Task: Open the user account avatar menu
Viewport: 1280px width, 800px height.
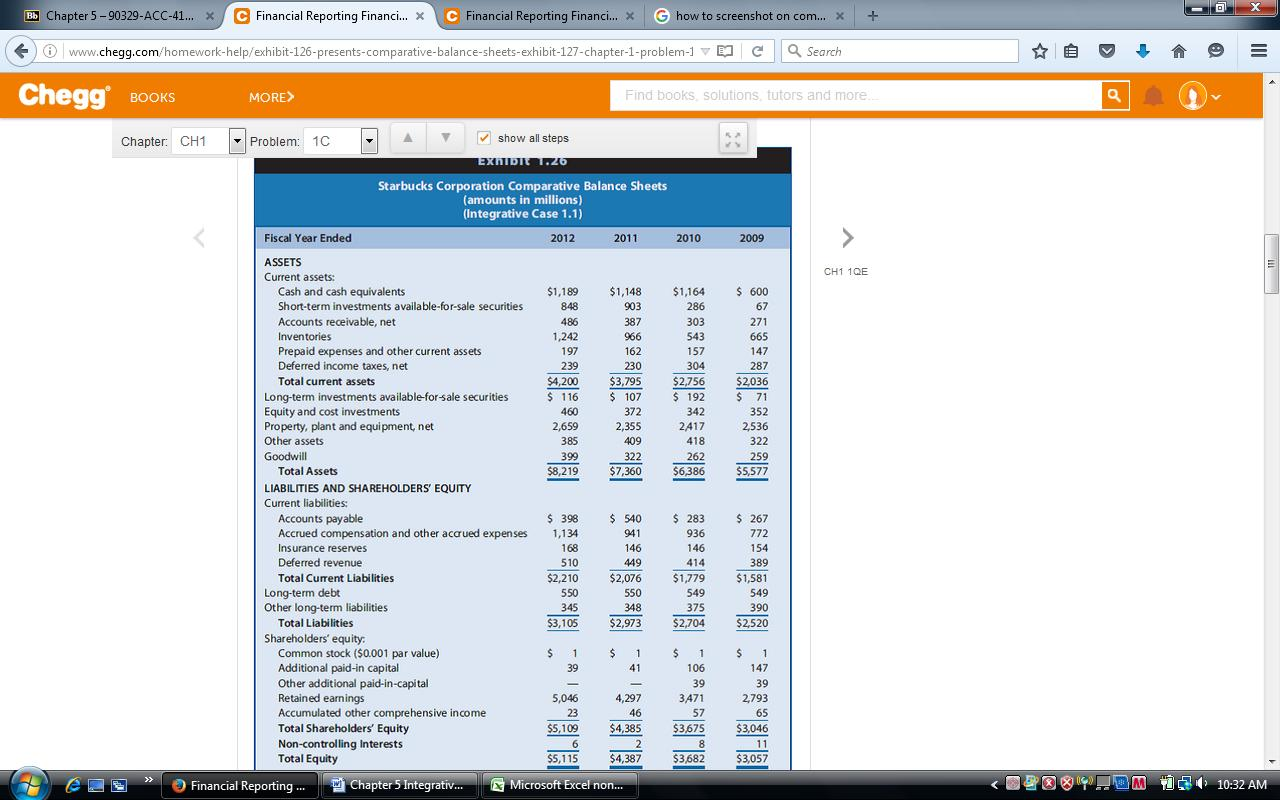Action: click(x=1200, y=96)
